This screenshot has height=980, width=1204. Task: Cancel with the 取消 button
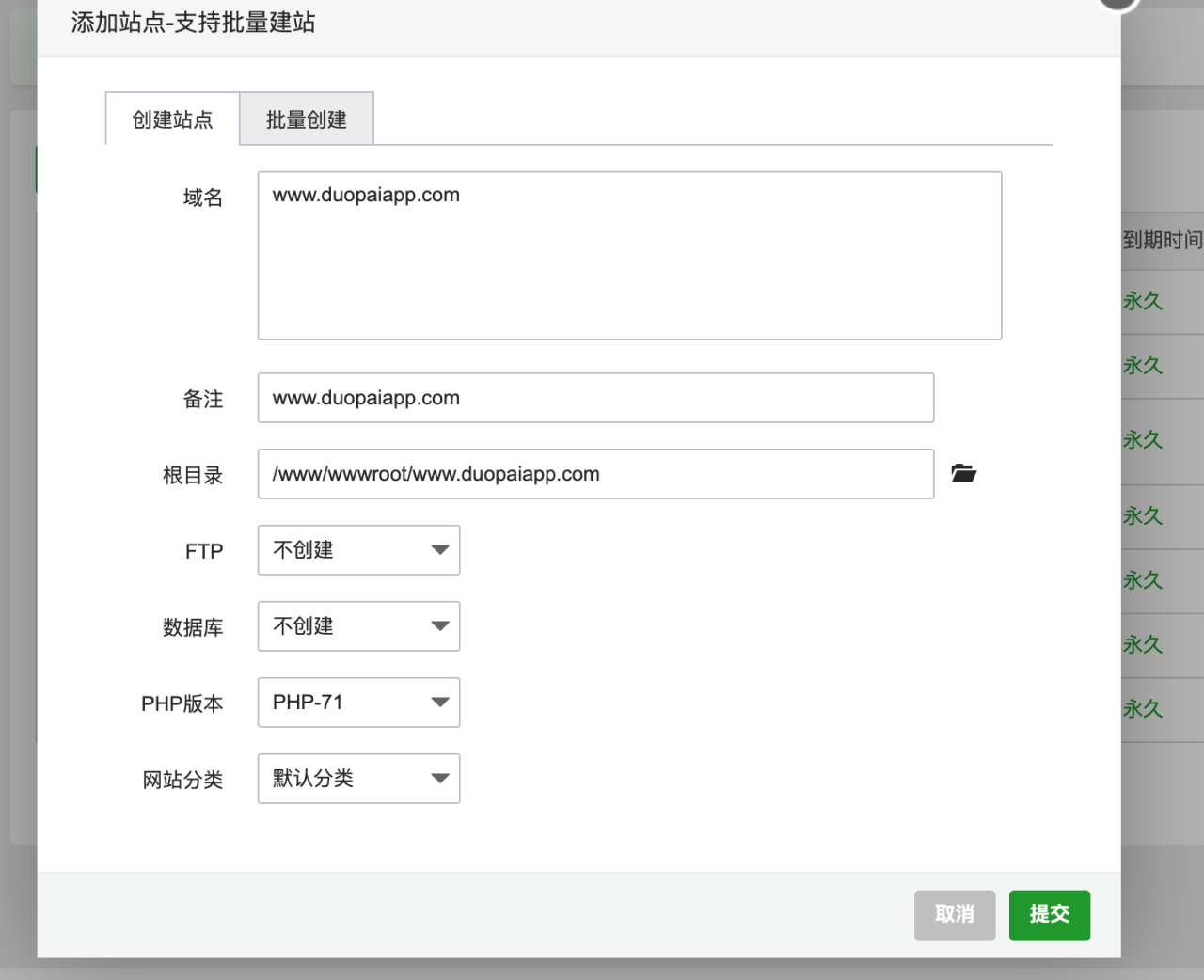pyautogui.click(x=955, y=915)
